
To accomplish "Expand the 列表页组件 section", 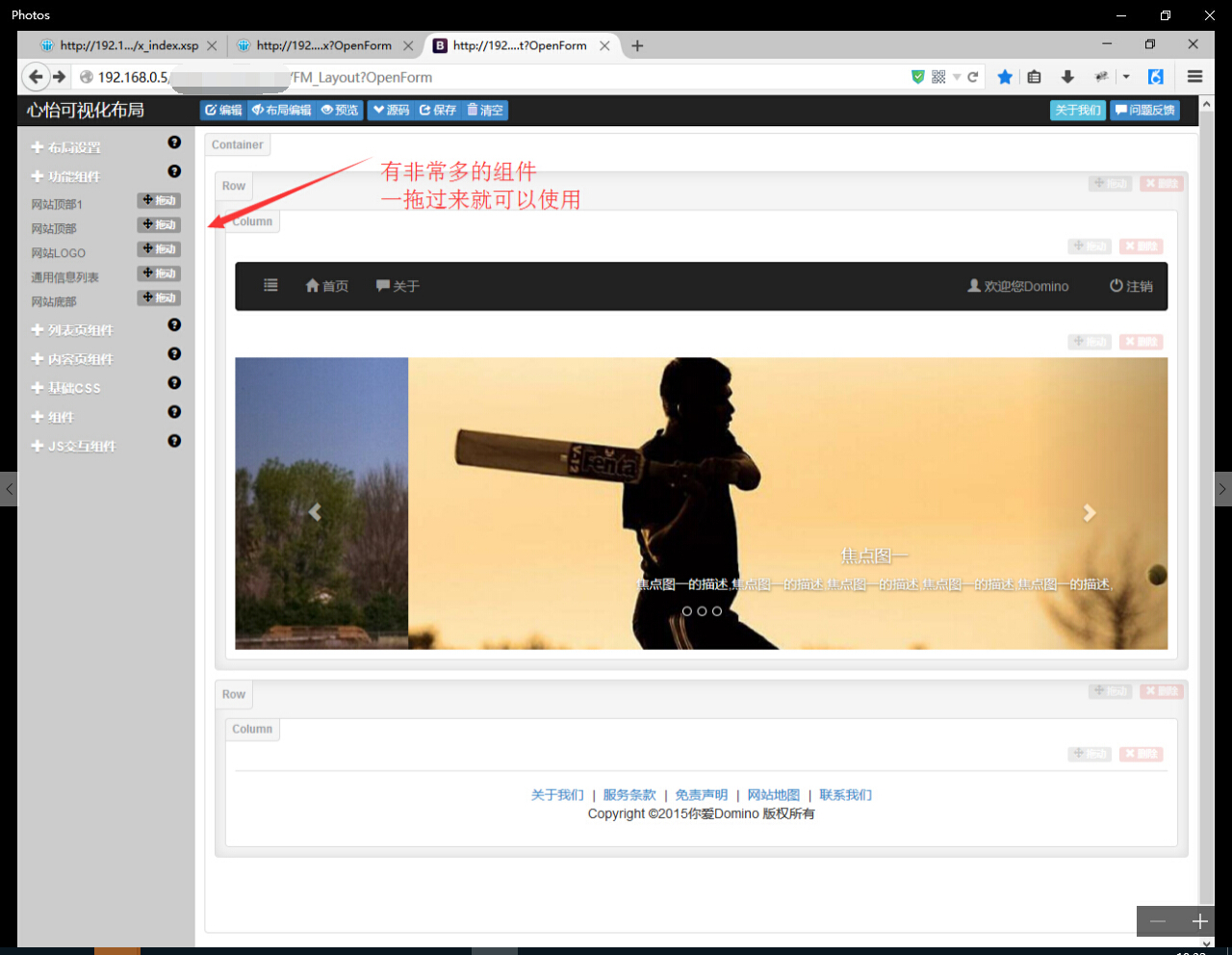I will click(x=72, y=330).
